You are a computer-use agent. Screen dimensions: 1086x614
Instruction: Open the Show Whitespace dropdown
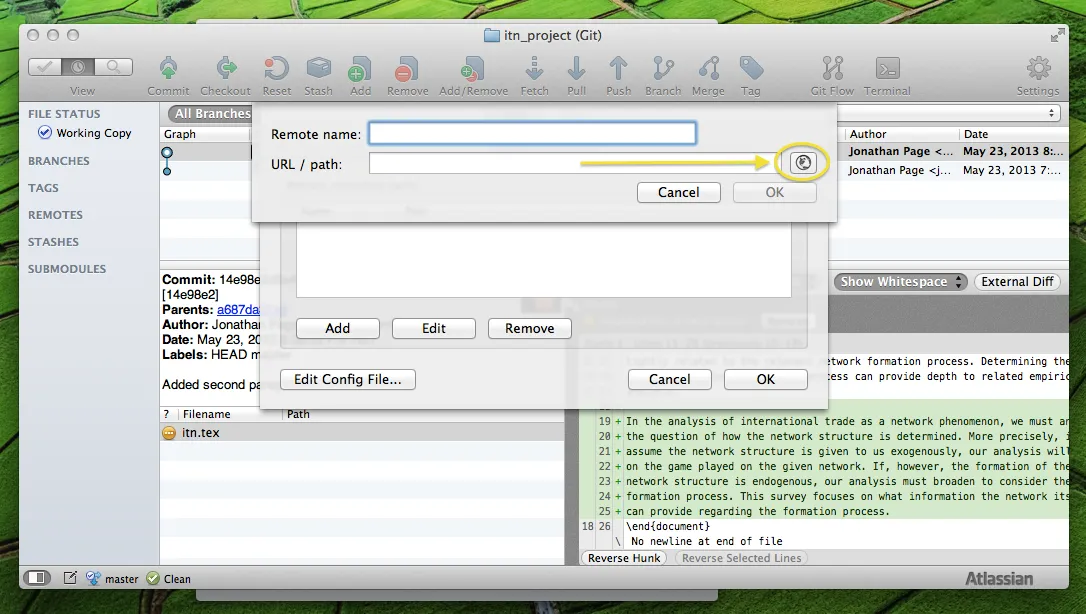[902, 282]
